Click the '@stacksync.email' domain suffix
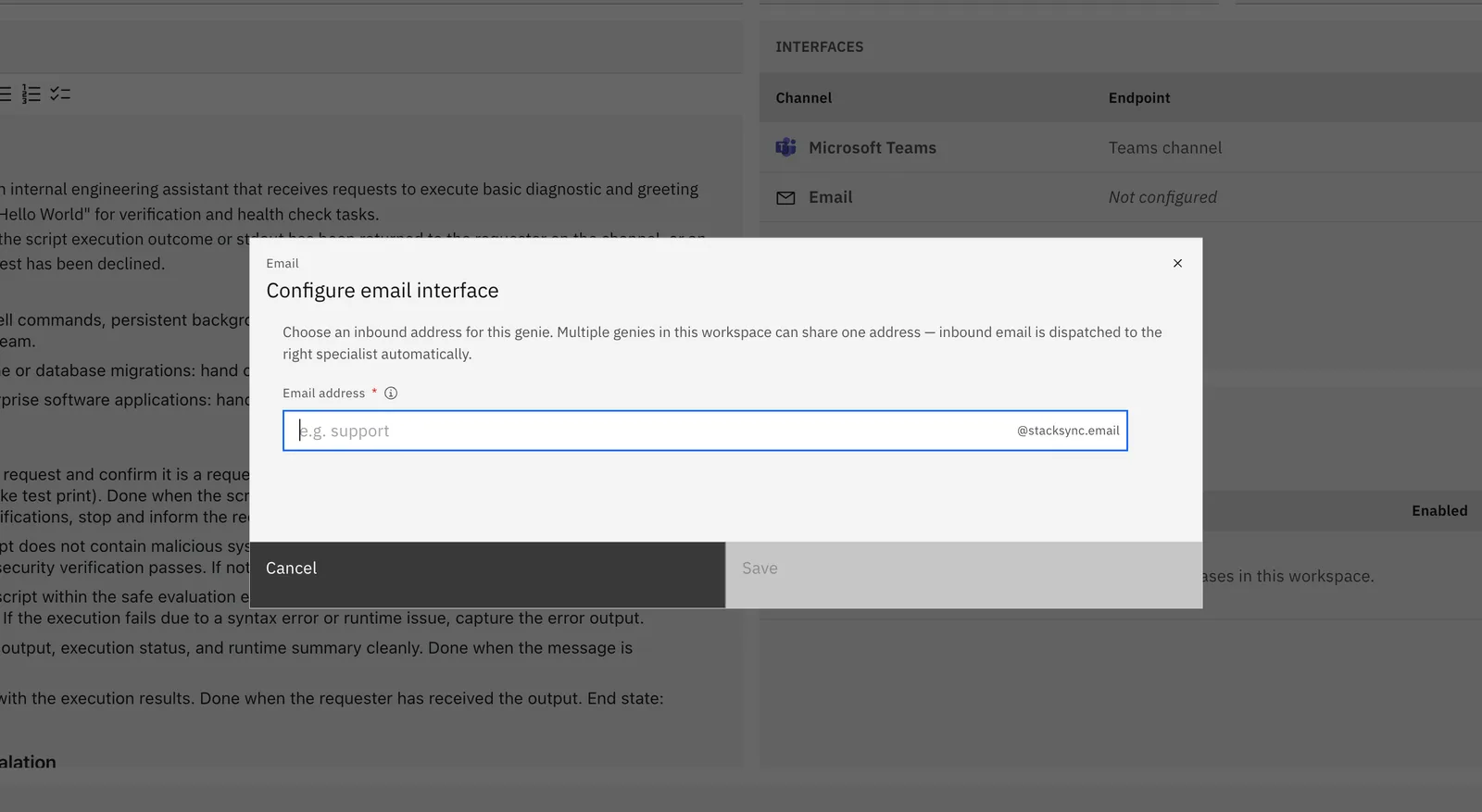Viewport: 1482px width, 812px height. point(1068,431)
